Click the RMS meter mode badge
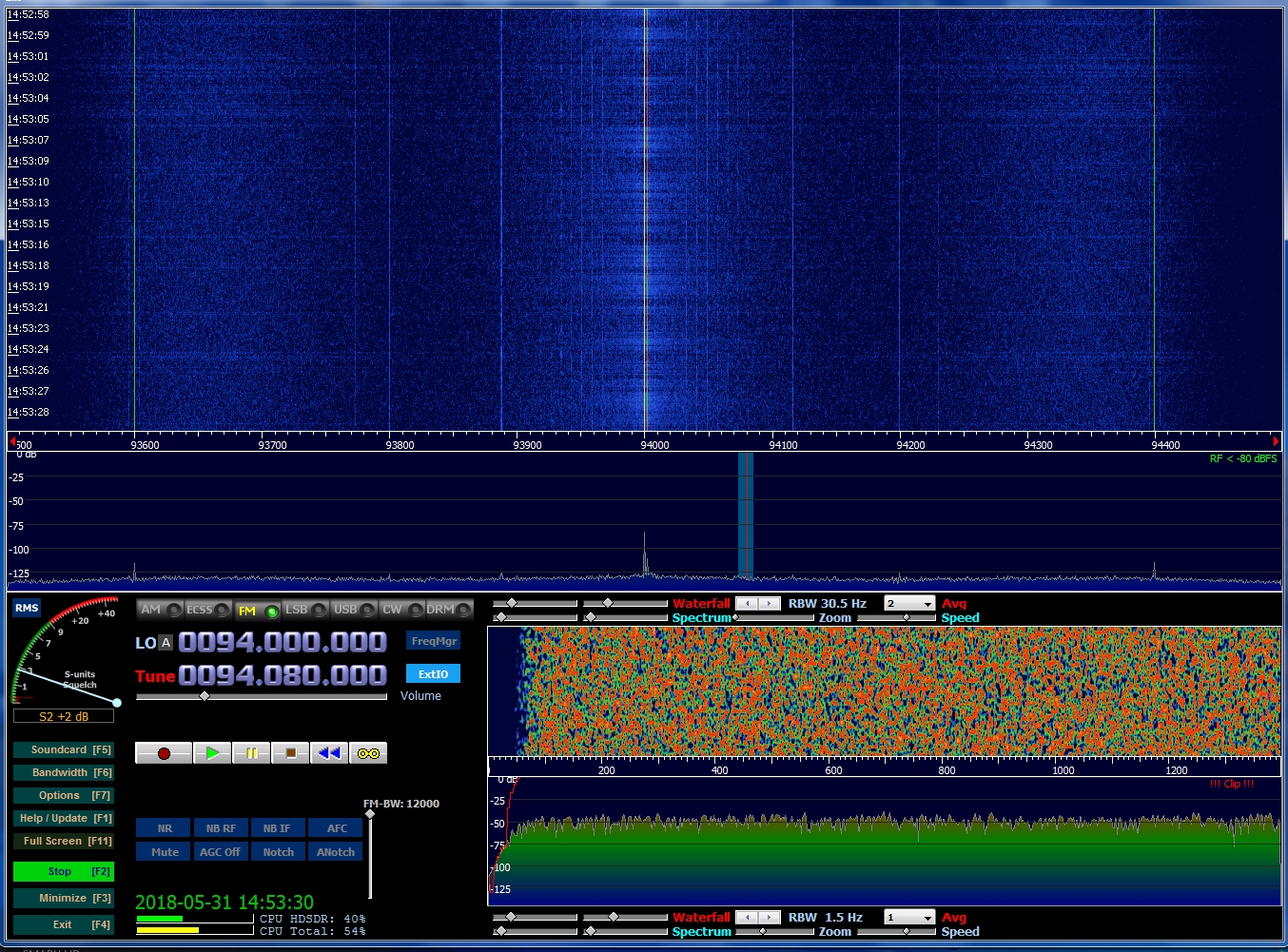1288x952 pixels. 27,608
